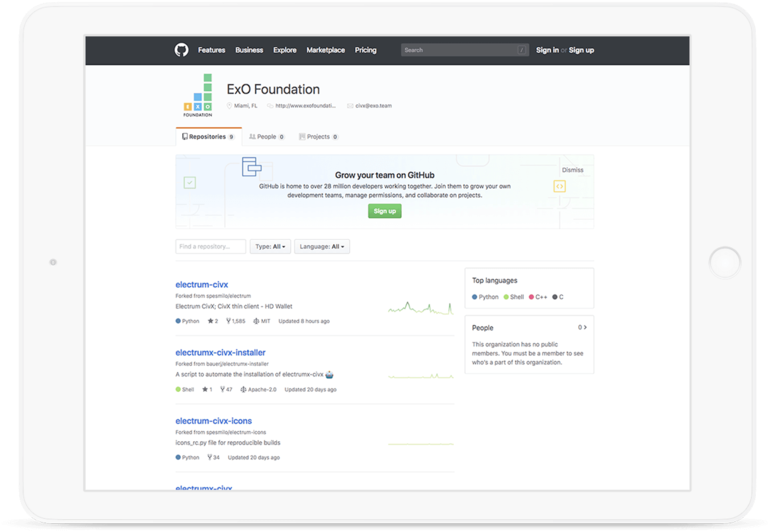
Task: Open the People sidebar heading
Action: (x=482, y=328)
